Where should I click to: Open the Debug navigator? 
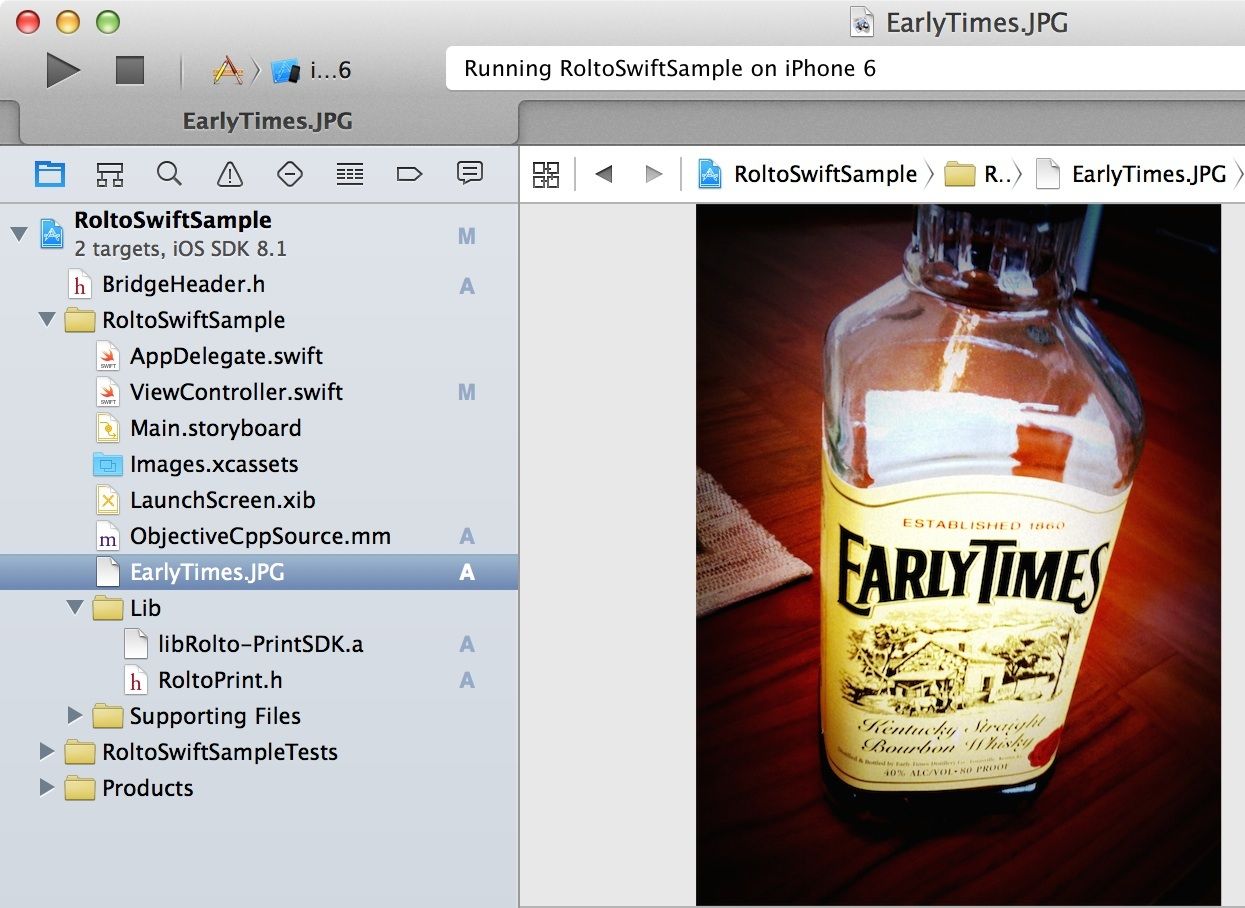pyautogui.click(x=349, y=174)
